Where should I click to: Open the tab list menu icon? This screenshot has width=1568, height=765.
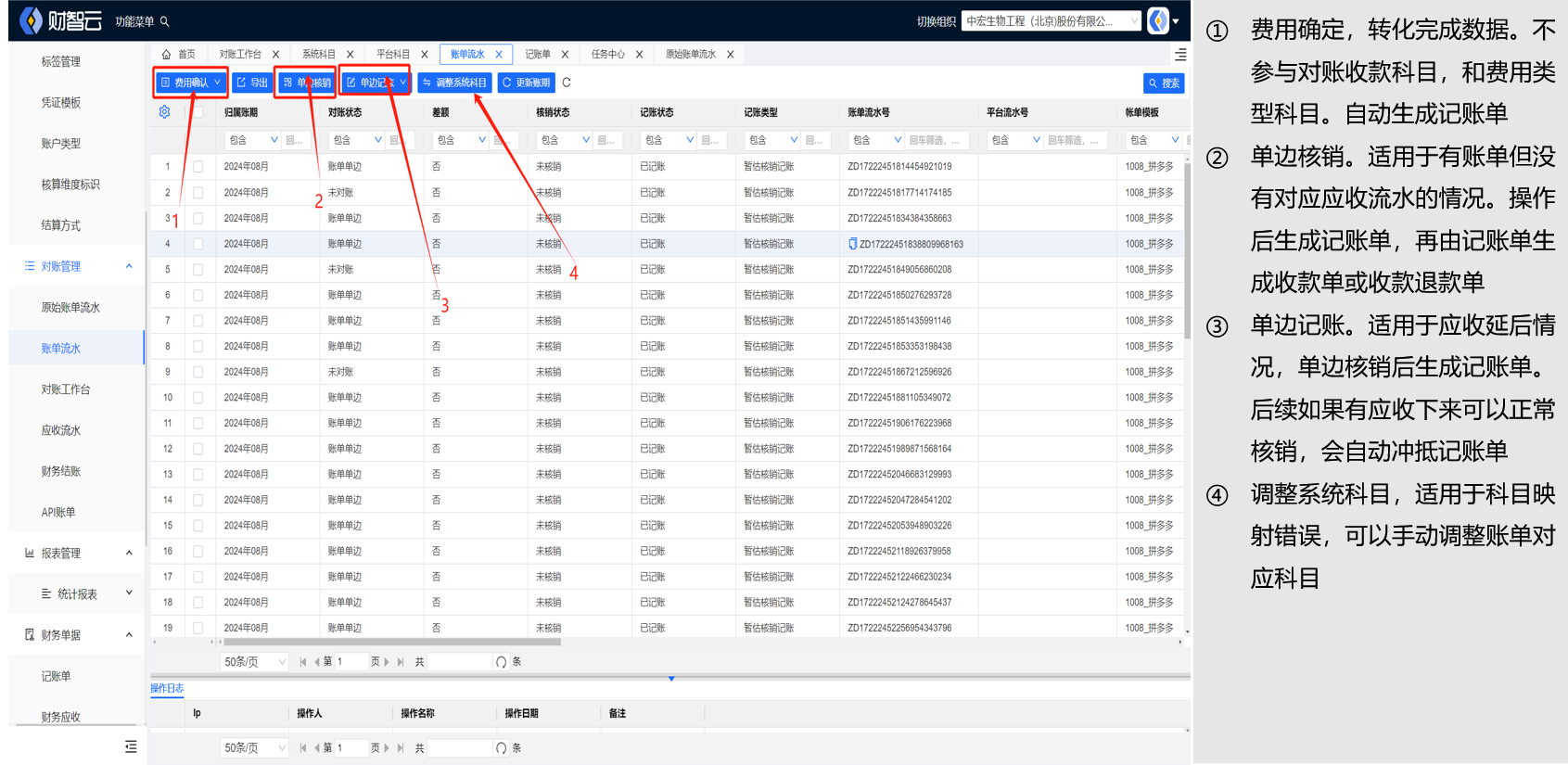(x=1180, y=55)
